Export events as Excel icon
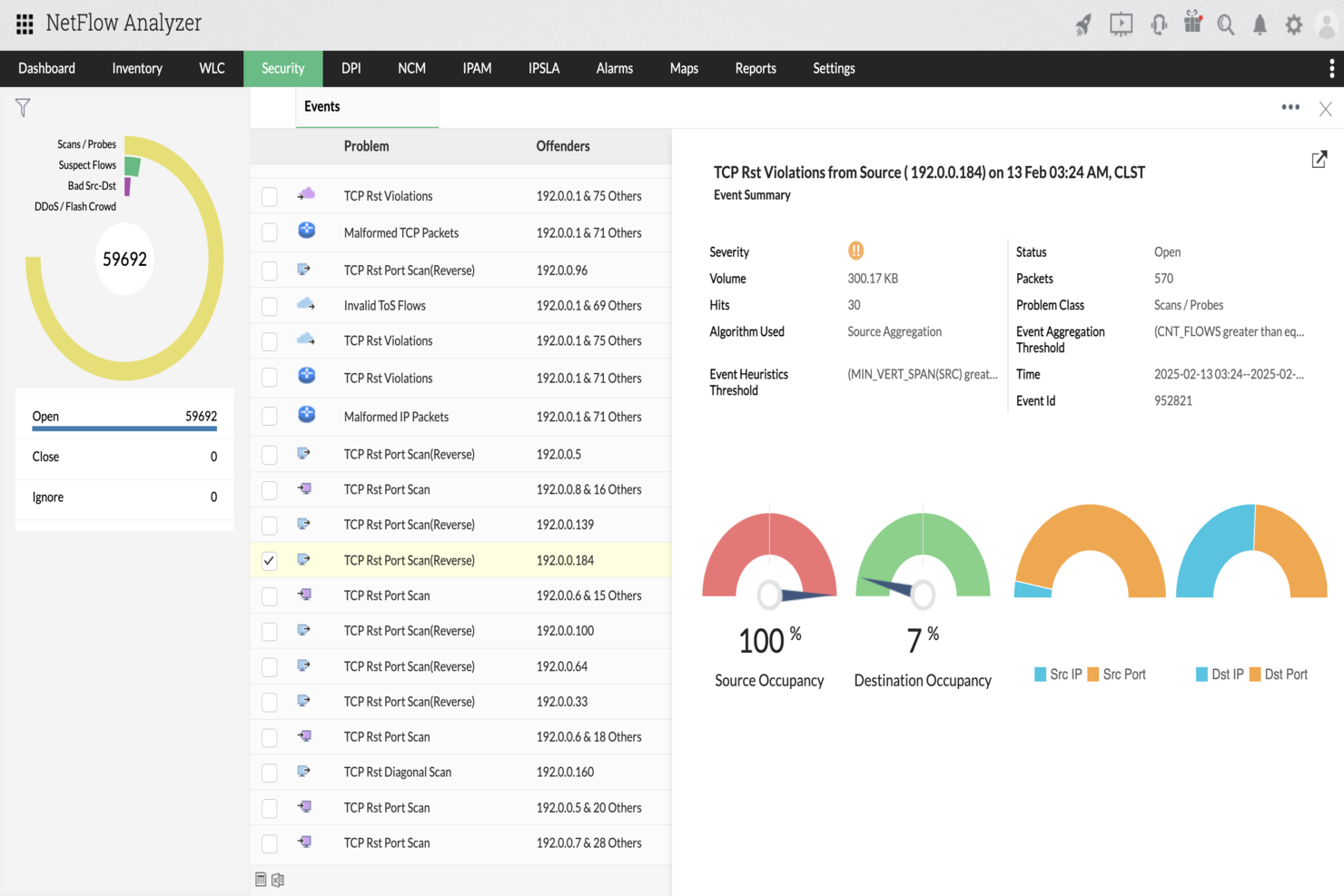 click(278, 879)
